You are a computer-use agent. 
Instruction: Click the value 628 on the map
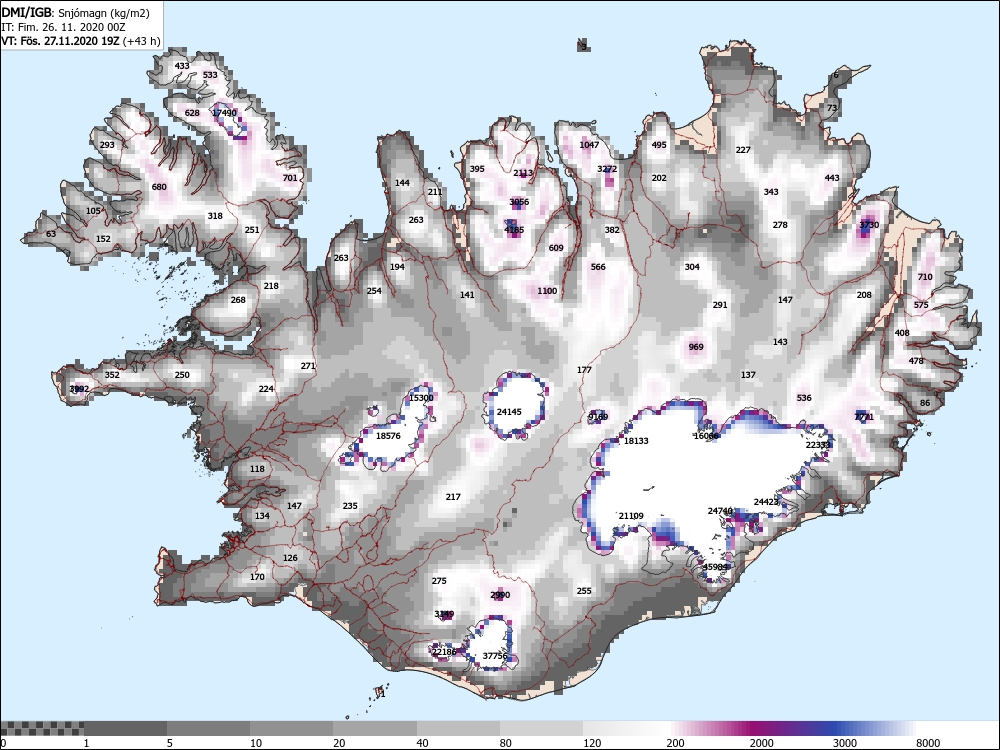coord(192,113)
